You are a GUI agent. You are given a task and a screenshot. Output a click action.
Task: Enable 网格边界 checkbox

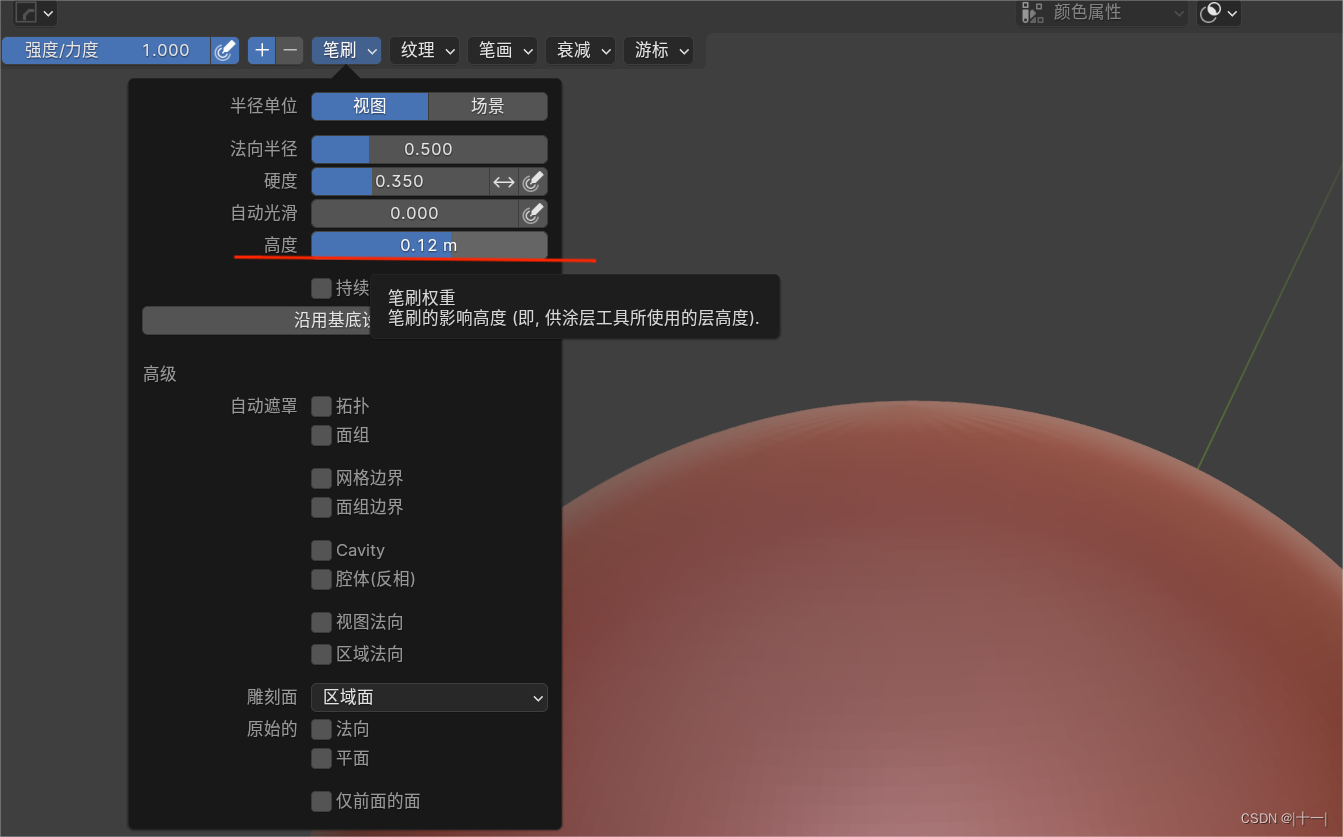321,478
